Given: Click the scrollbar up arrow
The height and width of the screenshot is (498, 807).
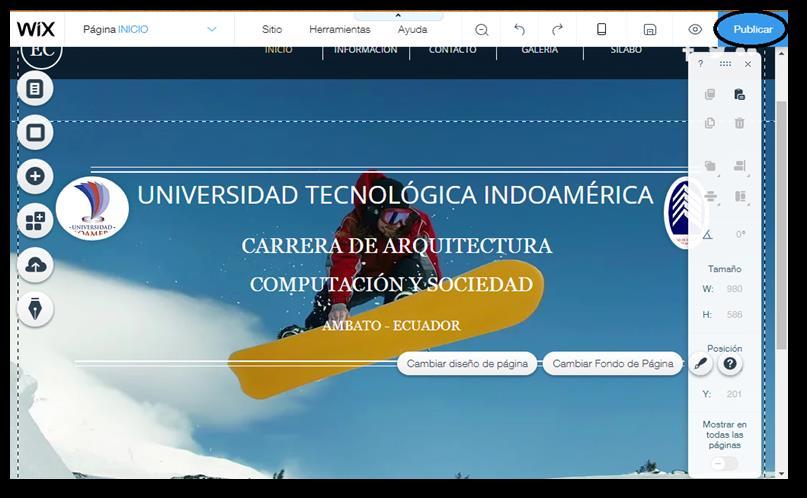Looking at the screenshot, I should (x=781, y=52).
